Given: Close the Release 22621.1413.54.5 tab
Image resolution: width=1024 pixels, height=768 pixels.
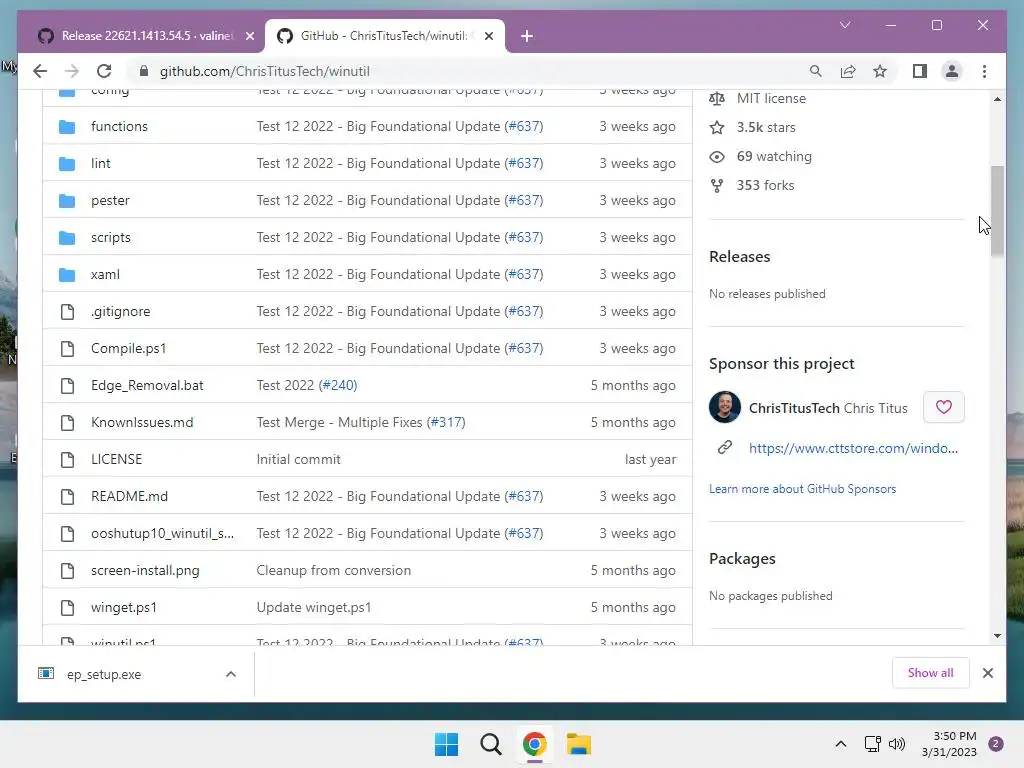Looking at the screenshot, I should (x=249, y=36).
